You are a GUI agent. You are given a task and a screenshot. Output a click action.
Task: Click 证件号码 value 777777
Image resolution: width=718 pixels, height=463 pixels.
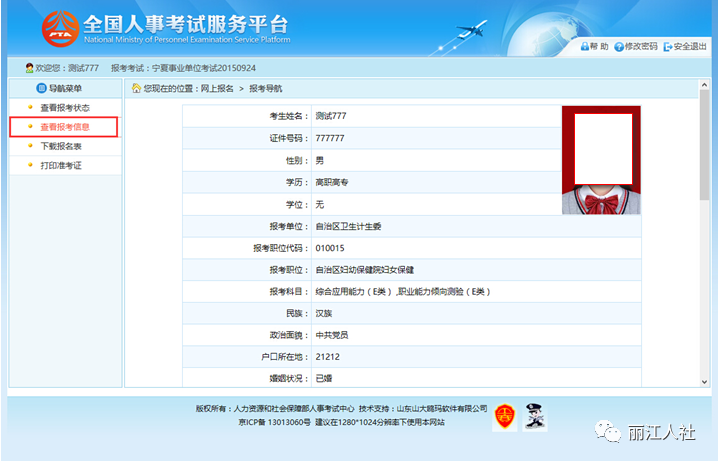coord(330,138)
